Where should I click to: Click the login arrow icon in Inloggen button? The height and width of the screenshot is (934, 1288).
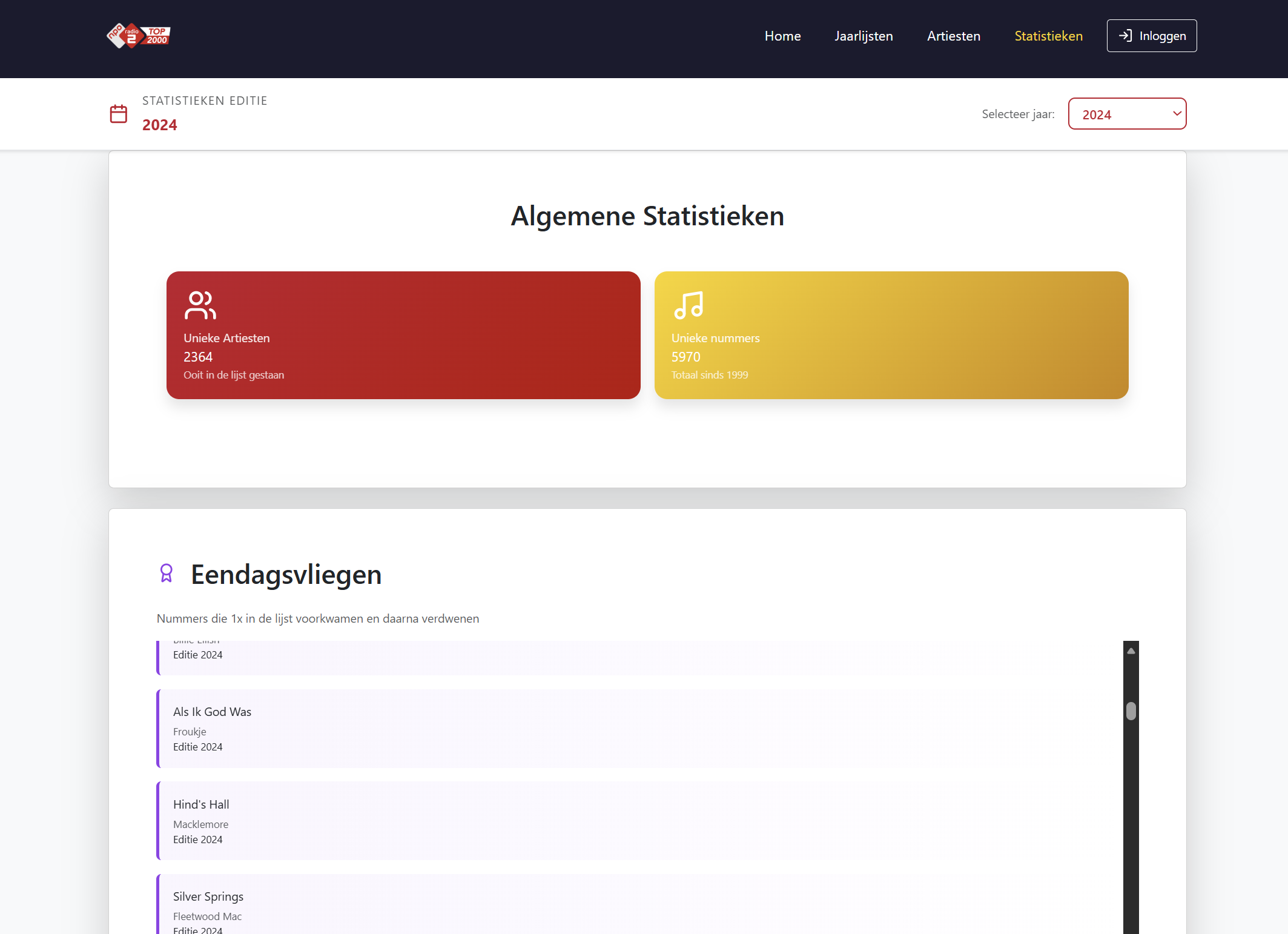tap(1125, 36)
